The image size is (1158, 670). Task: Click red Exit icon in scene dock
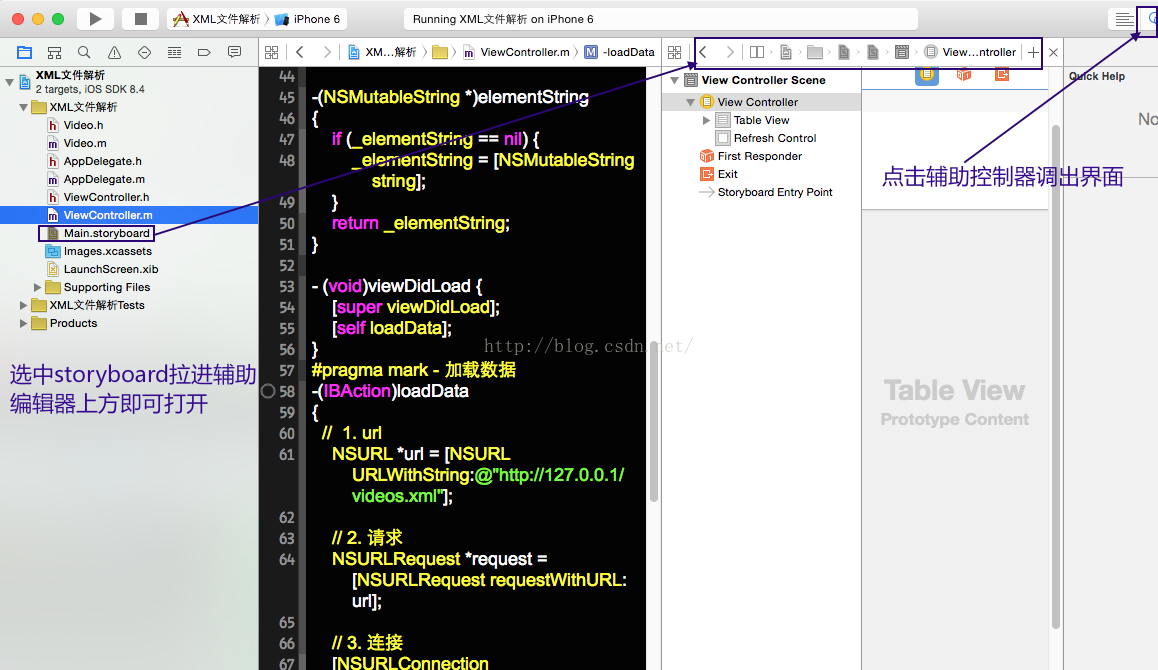tap(1002, 75)
